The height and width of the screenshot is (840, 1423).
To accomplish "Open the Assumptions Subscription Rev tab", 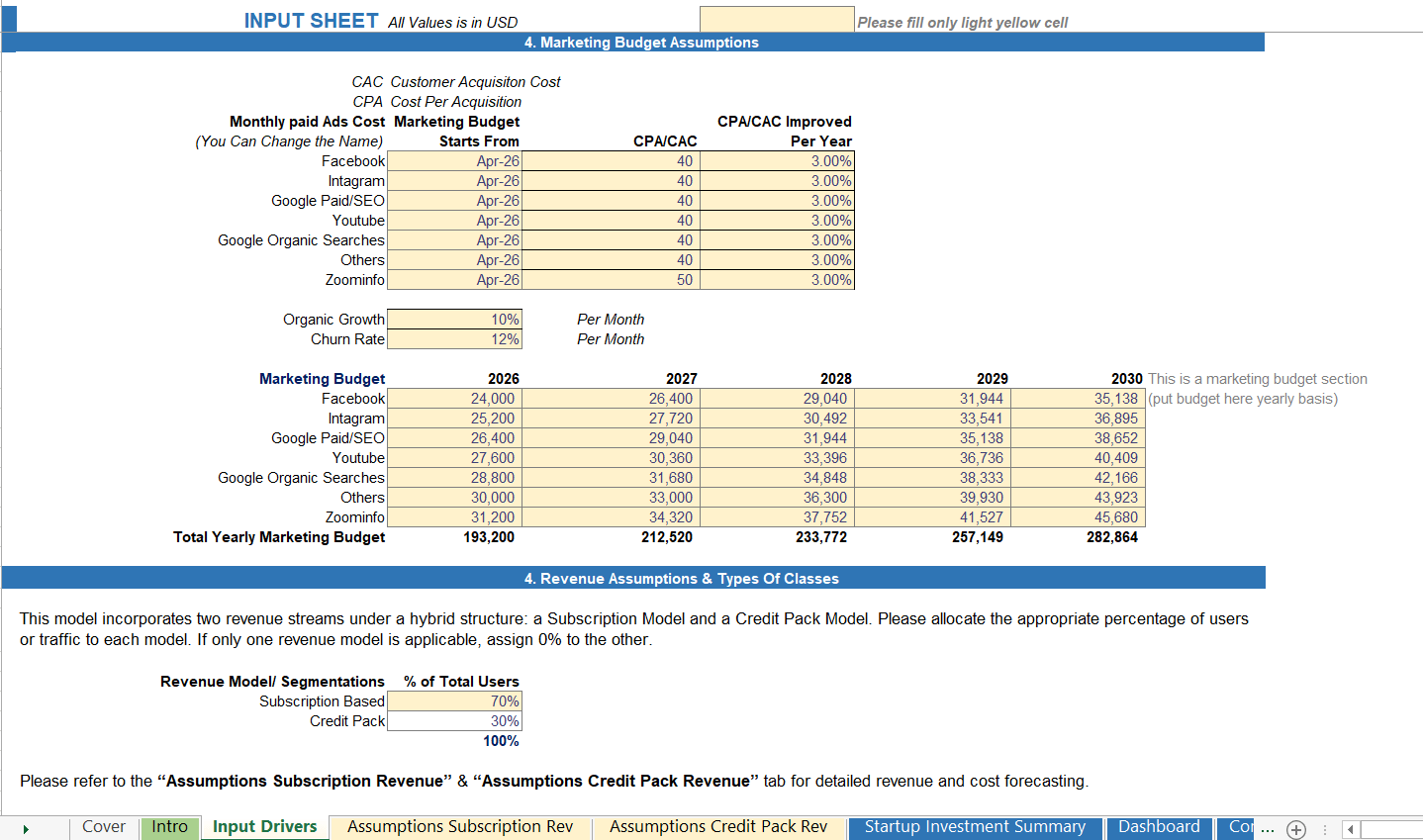I will [x=458, y=827].
